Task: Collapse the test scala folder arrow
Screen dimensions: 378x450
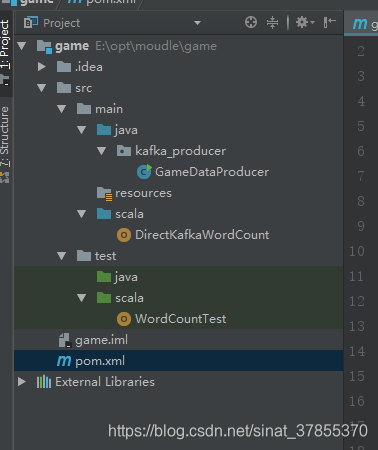Action: (x=82, y=298)
